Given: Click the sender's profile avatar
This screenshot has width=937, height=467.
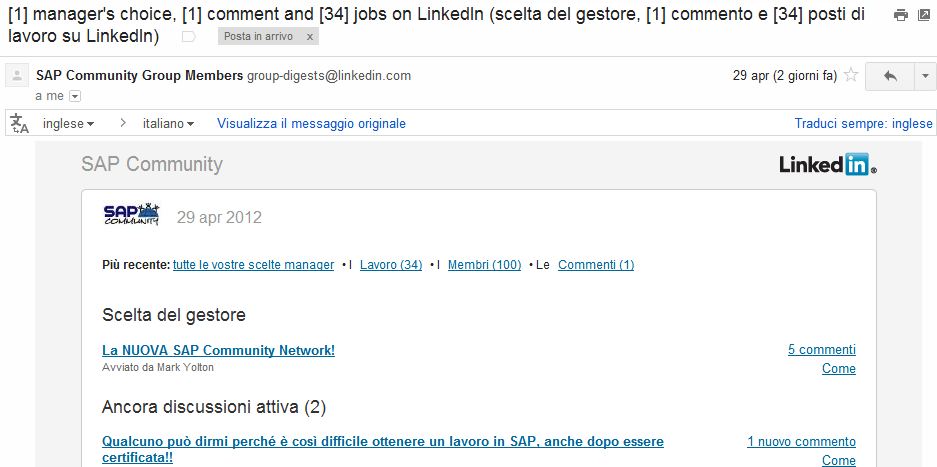Looking at the screenshot, I should [17, 76].
